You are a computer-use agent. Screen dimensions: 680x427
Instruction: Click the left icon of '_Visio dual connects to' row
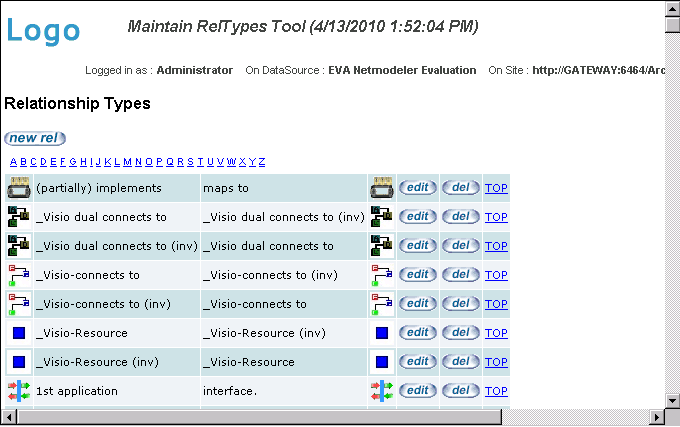click(x=18, y=217)
